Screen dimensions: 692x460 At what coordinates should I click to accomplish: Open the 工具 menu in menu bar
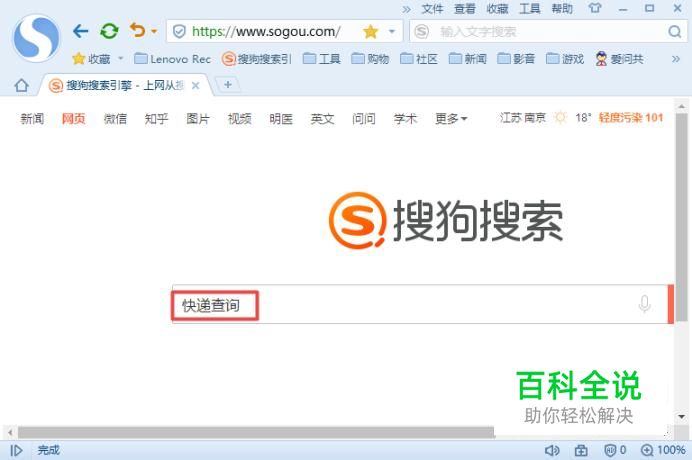(530, 9)
